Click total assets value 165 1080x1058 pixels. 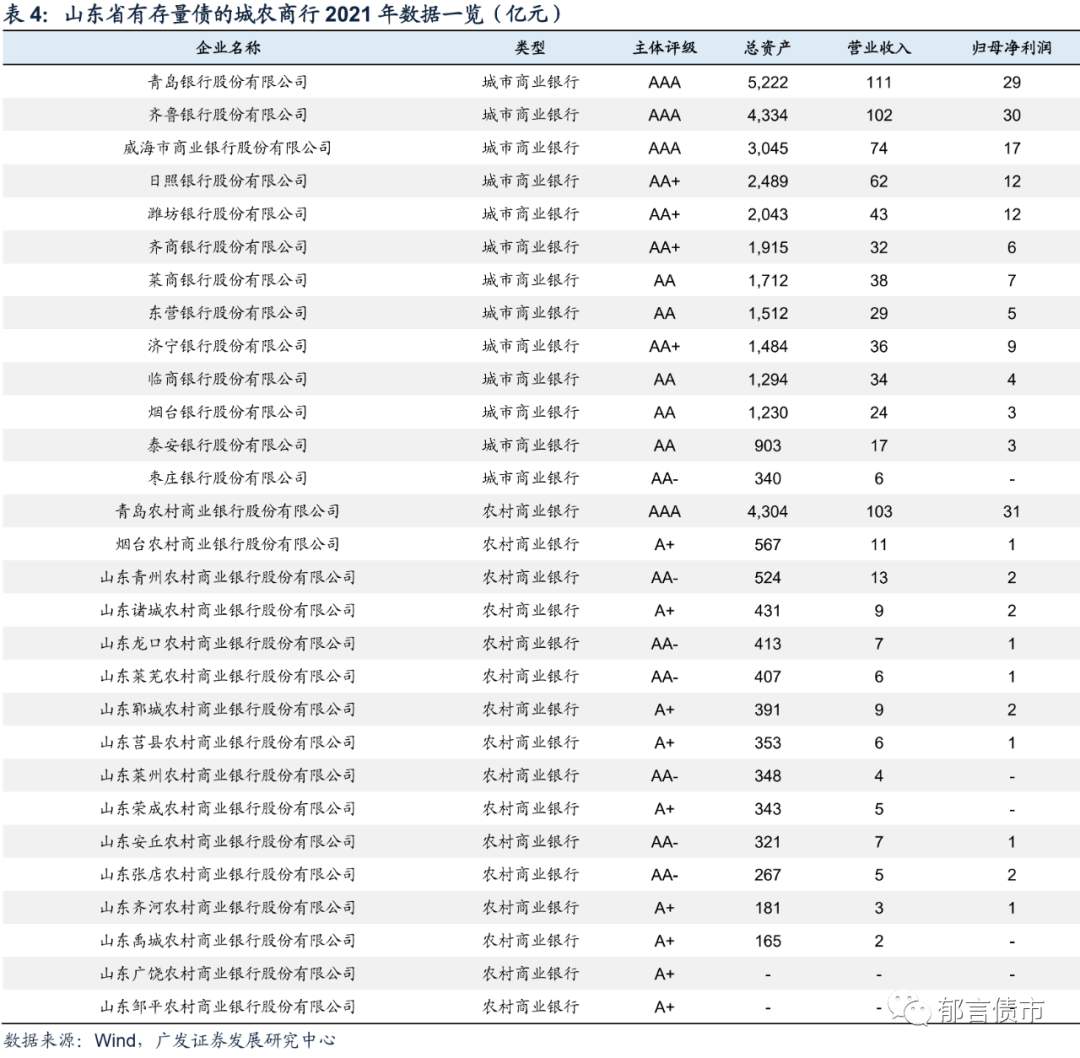767,942
